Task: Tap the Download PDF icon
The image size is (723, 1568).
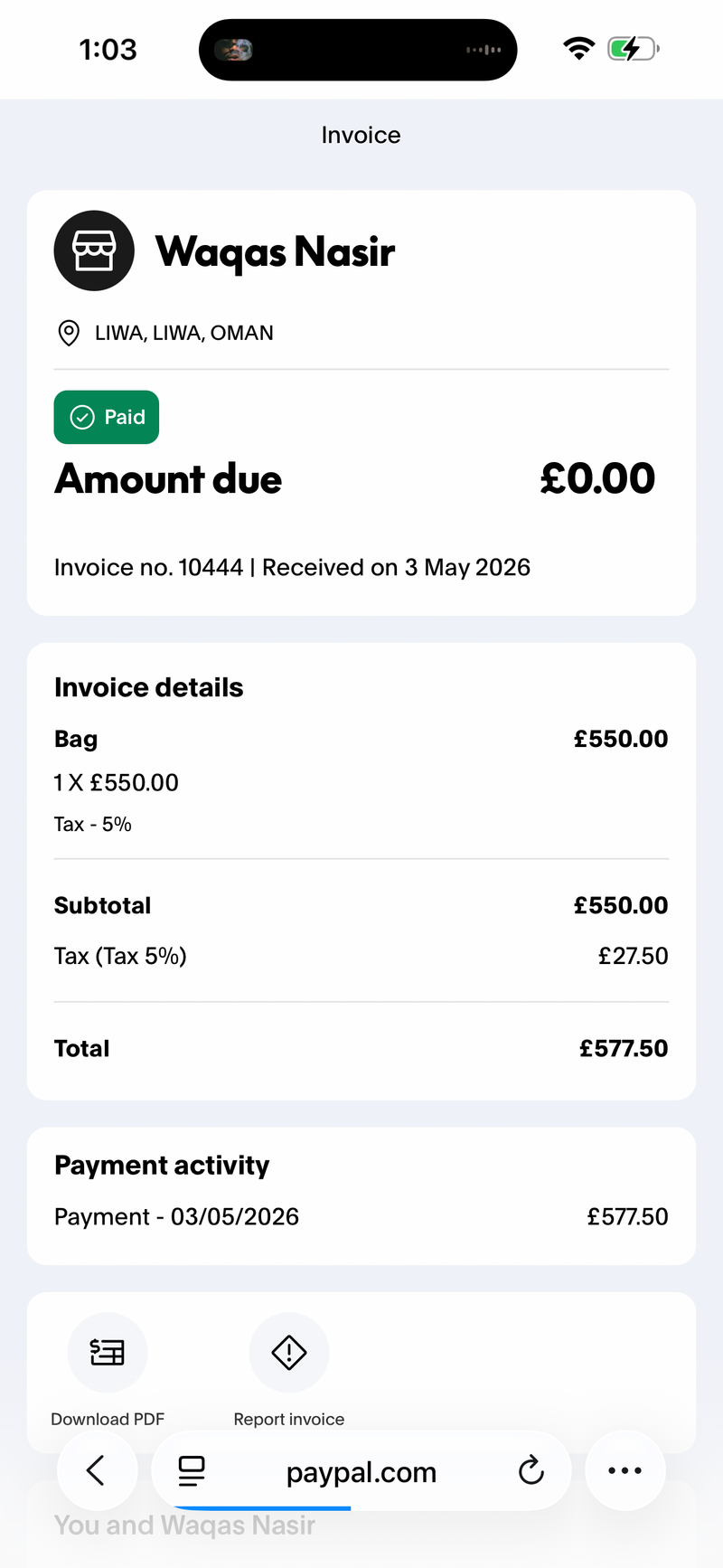Action: pyautogui.click(x=108, y=1353)
